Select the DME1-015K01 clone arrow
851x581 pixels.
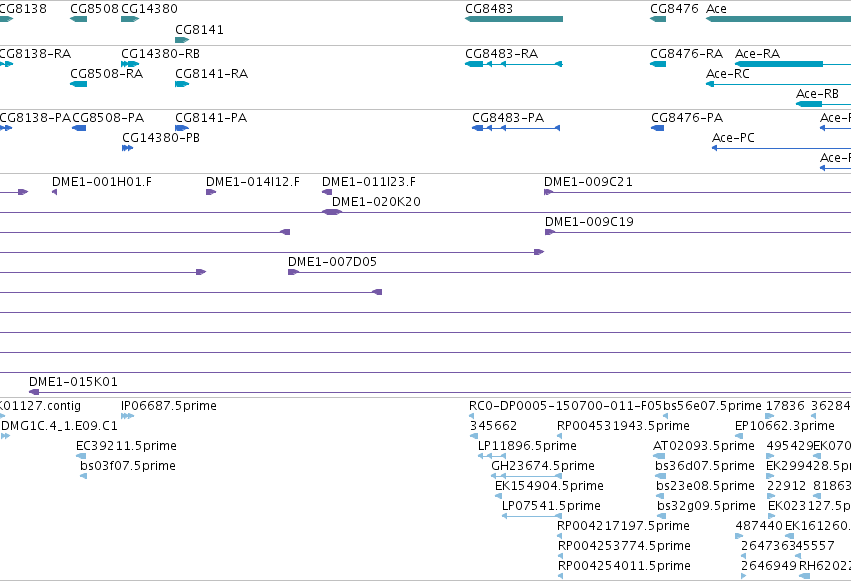click(34, 392)
